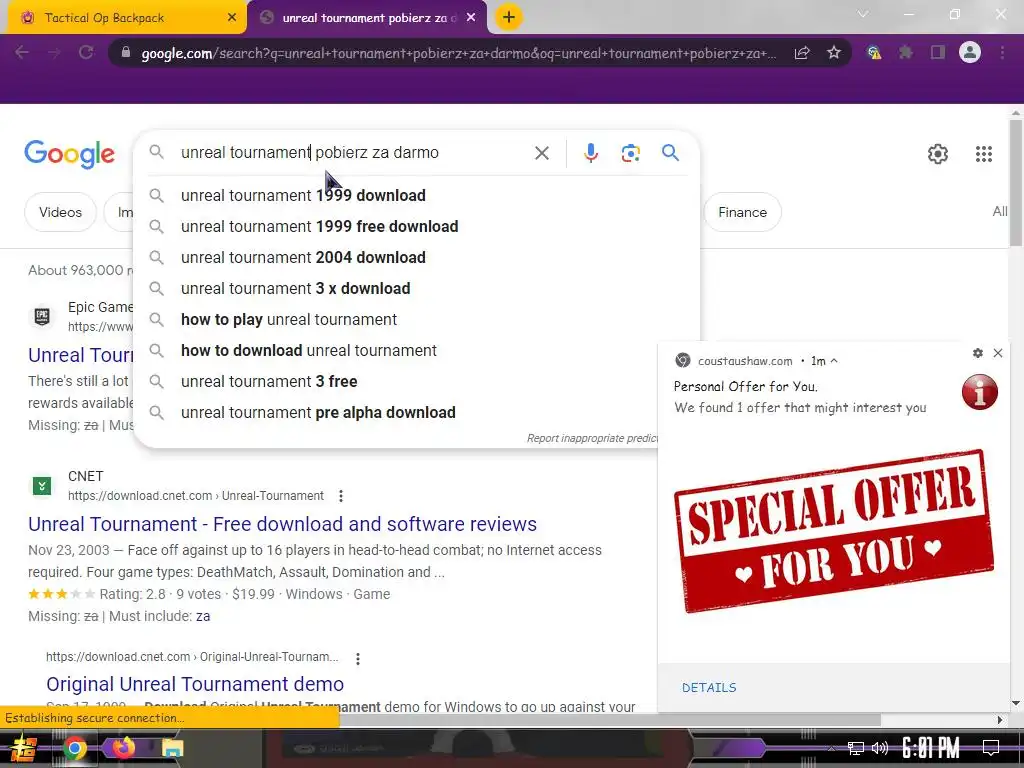Click the 'za' must include link under CNET result
This screenshot has height=768, width=1024.
click(203, 616)
